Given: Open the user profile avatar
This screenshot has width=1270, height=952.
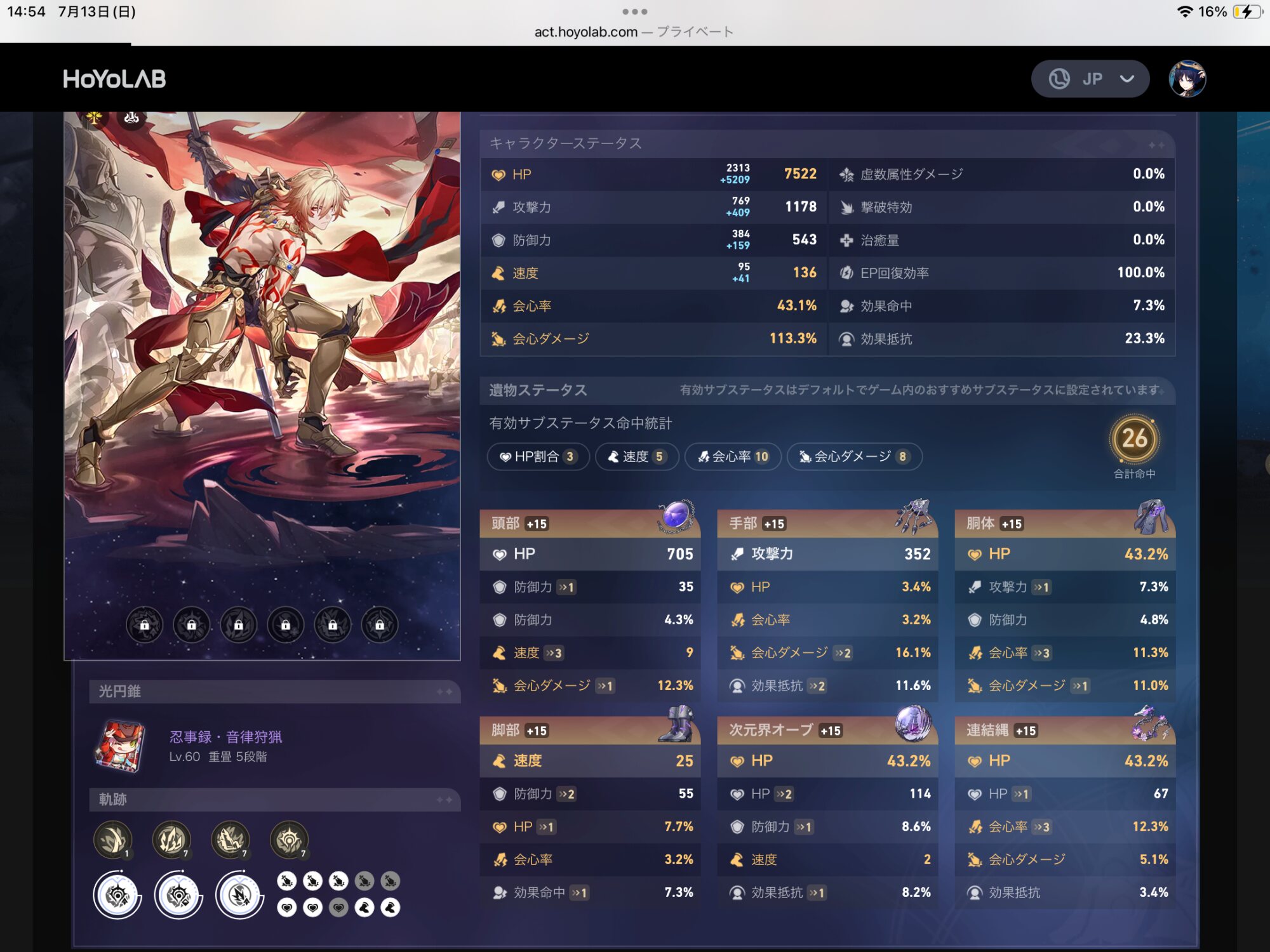Looking at the screenshot, I should 1187,79.
